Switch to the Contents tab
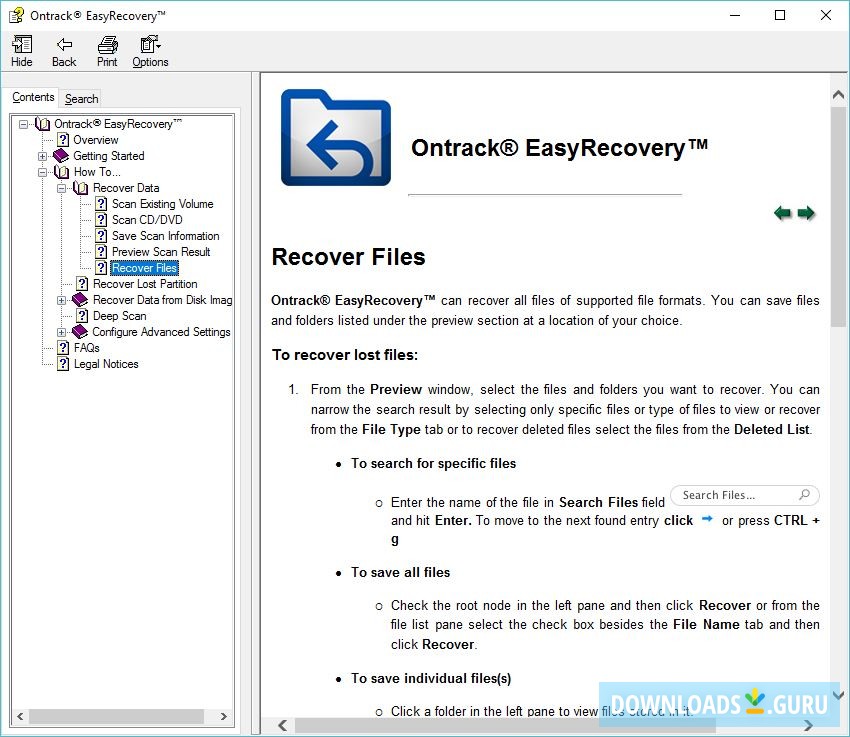The height and width of the screenshot is (737, 850). click(33, 97)
